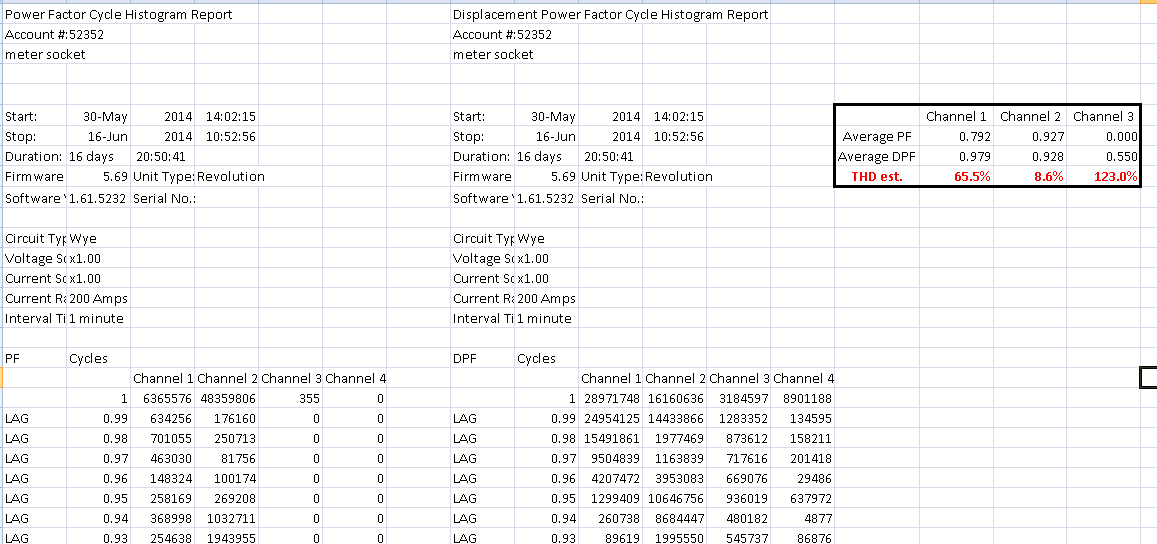Click the Average DPF label cell
The image size is (1157, 544).
tap(877, 157)
